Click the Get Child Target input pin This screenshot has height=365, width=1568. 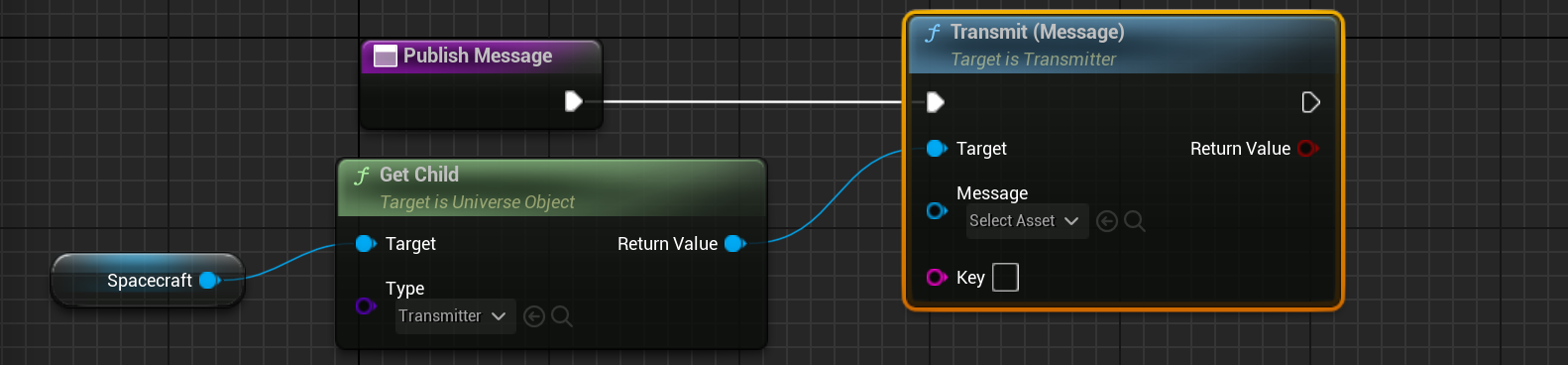pos(366,243)
